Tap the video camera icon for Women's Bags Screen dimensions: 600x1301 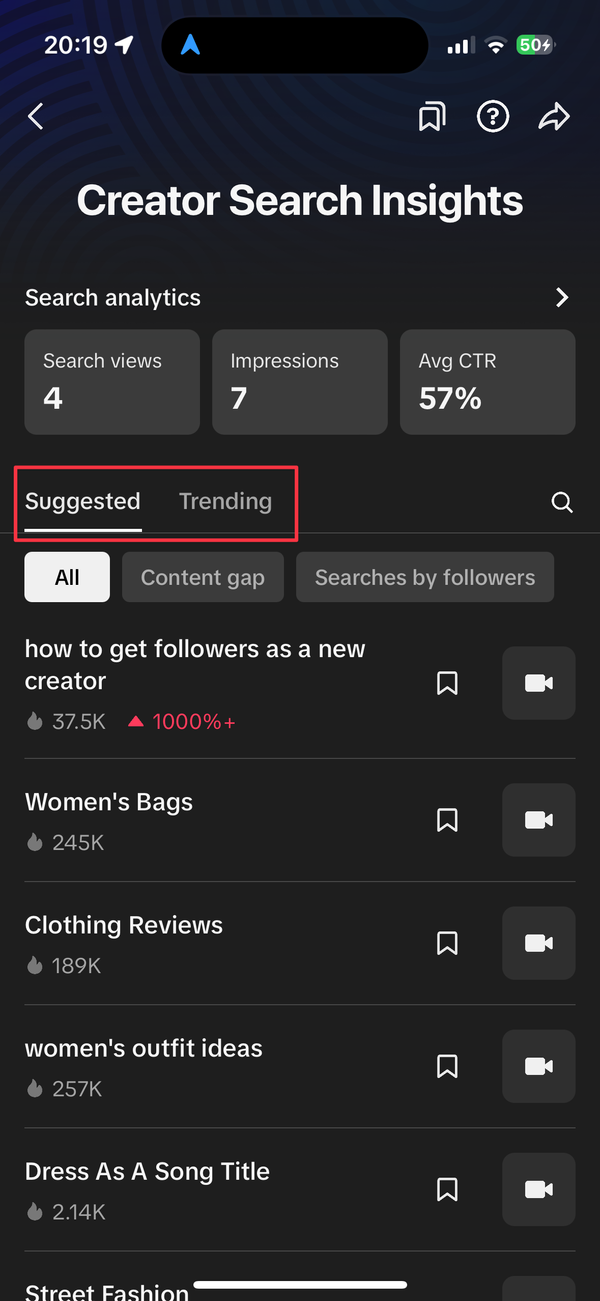pos(539,820)
